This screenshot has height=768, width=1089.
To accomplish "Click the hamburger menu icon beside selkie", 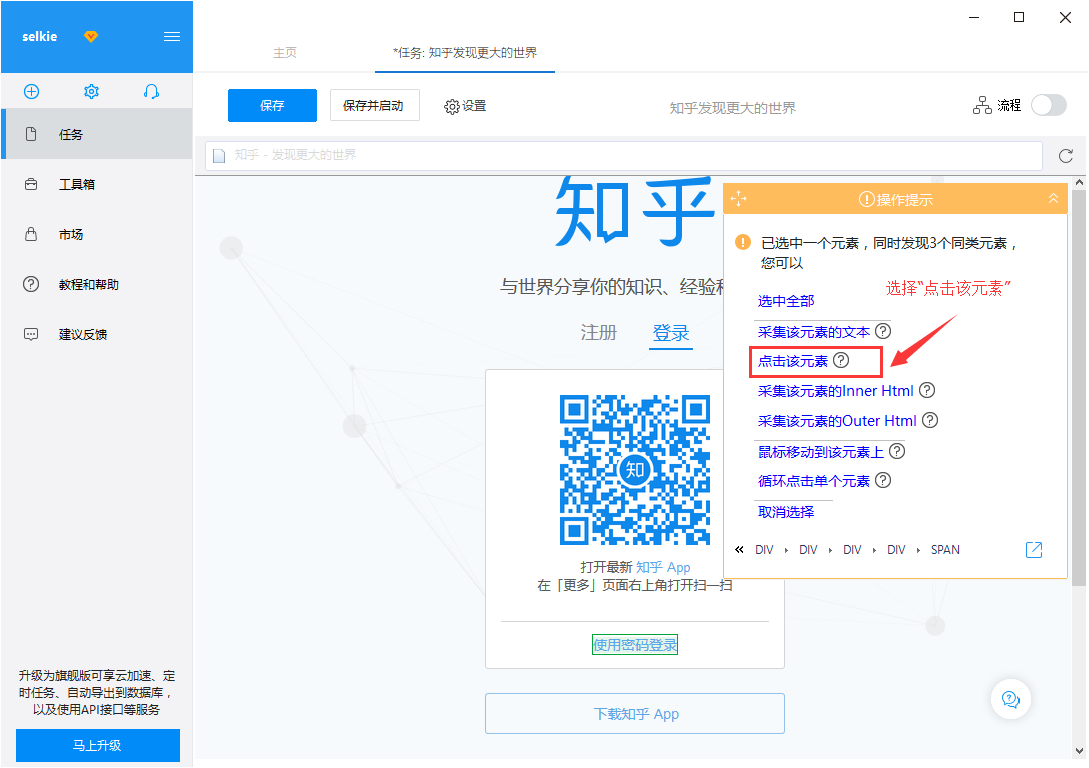I will coord(172,36).
